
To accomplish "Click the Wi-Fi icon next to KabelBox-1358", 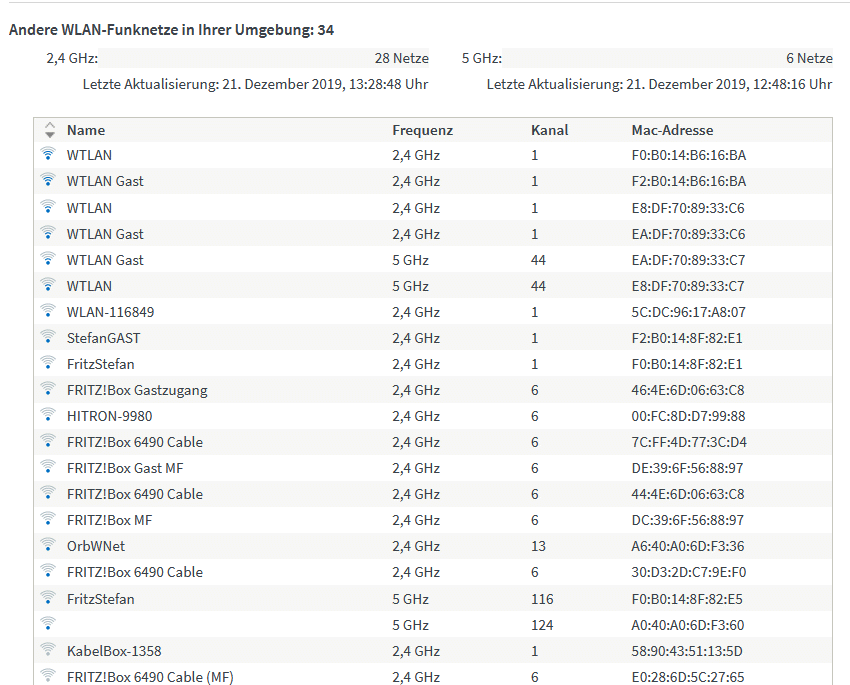I will (x=48, y=650).
